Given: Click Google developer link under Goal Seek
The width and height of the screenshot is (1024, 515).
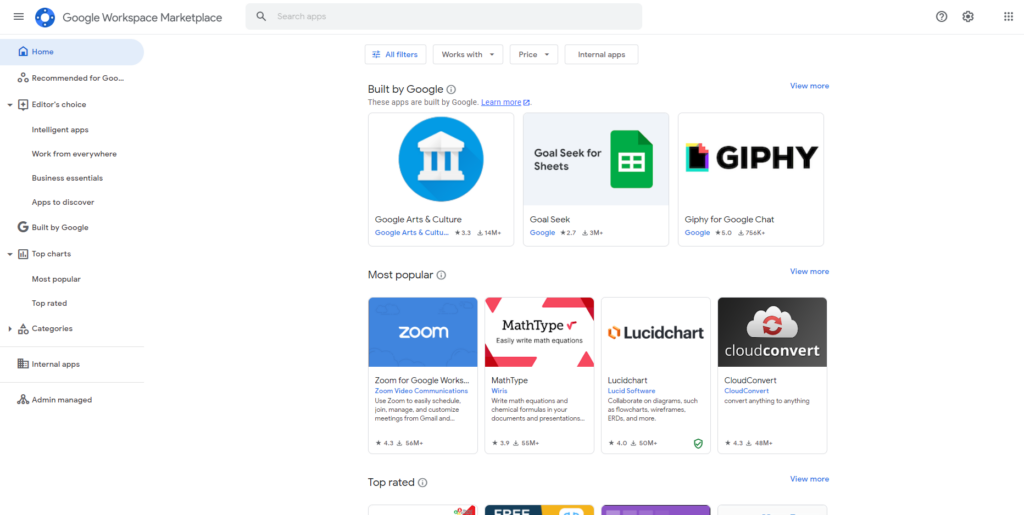Looking at the screenshot, I should [x=542, y=233].
